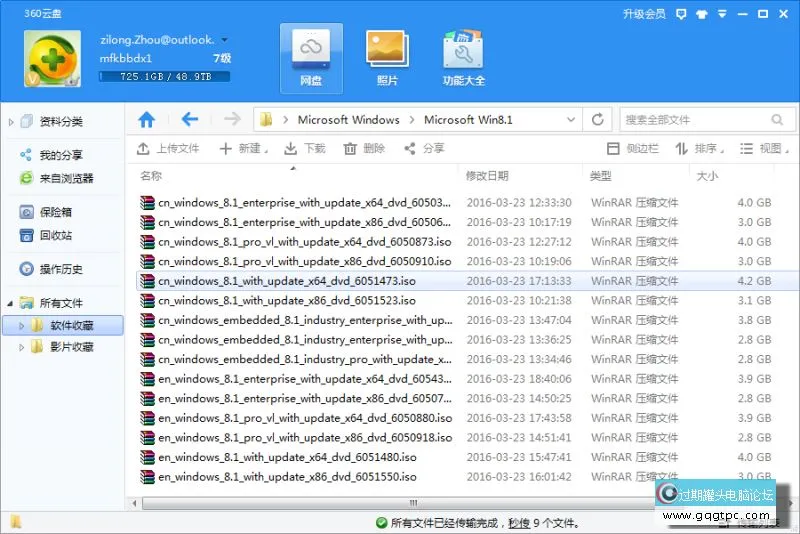Click archive icon of cn_windows_8.1_enterprise x86 file
The height and width of the screenshot is (534, 800).
(x=147, y=222)
